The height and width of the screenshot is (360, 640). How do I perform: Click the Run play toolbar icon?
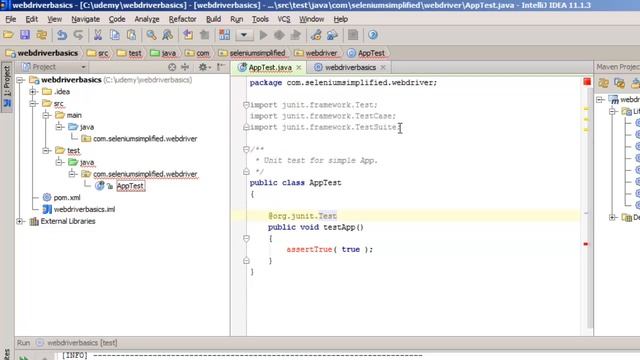coord(263,35)
